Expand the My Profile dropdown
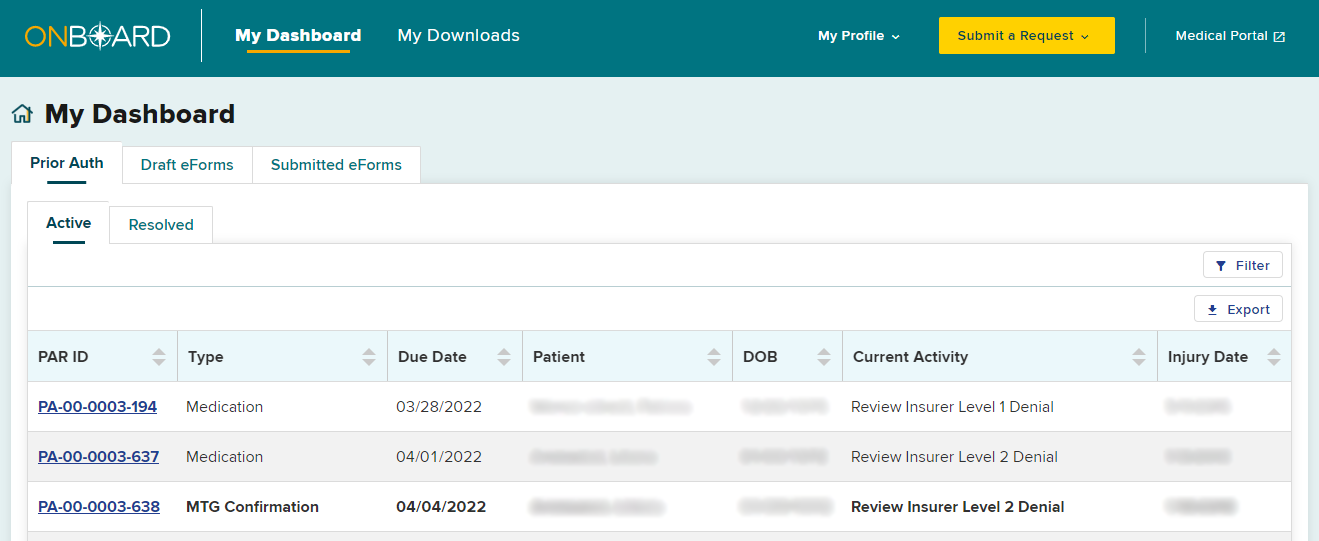 click(x=858, y=36)
